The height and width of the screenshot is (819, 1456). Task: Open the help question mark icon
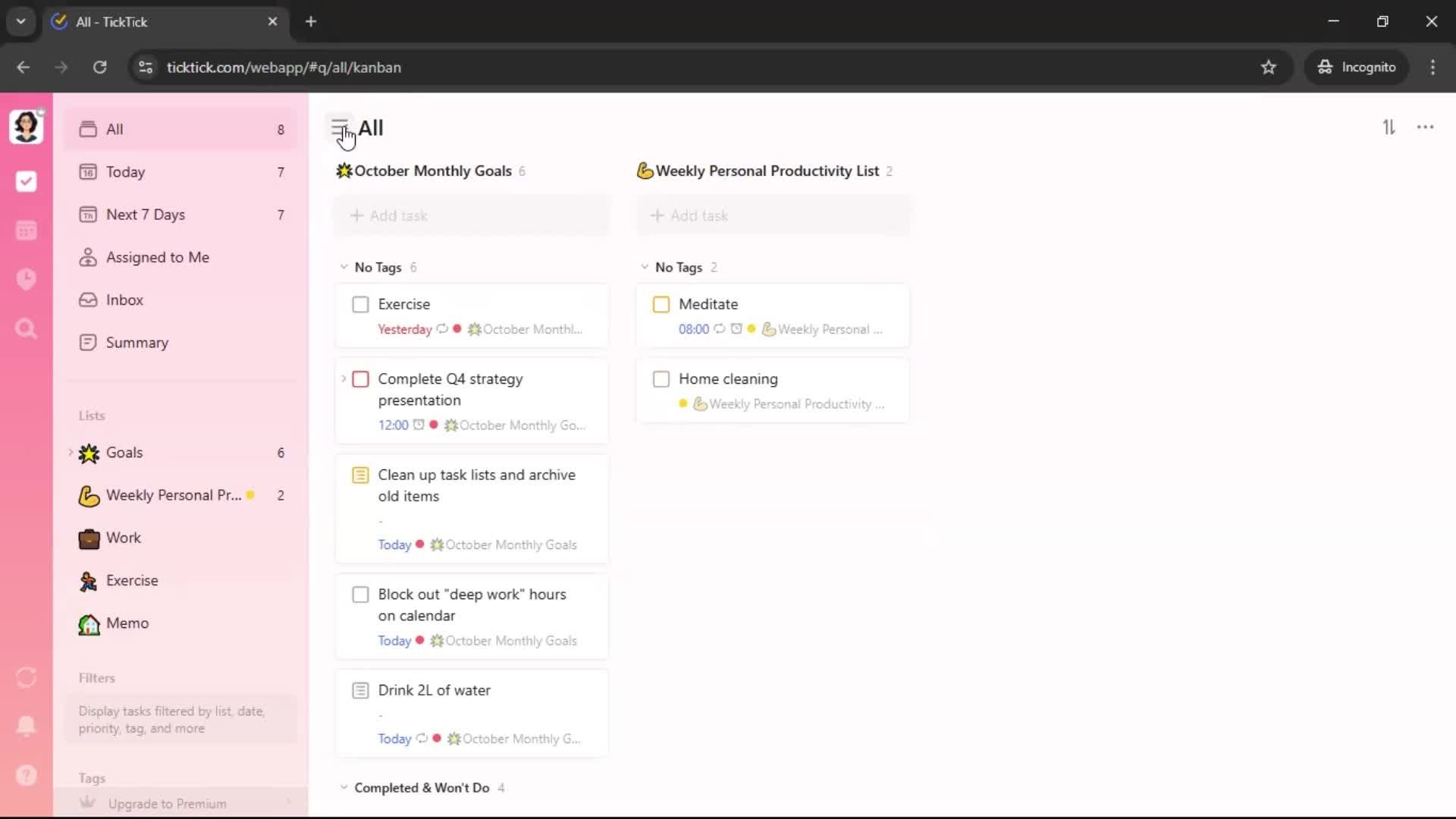(x=26, y=775)
